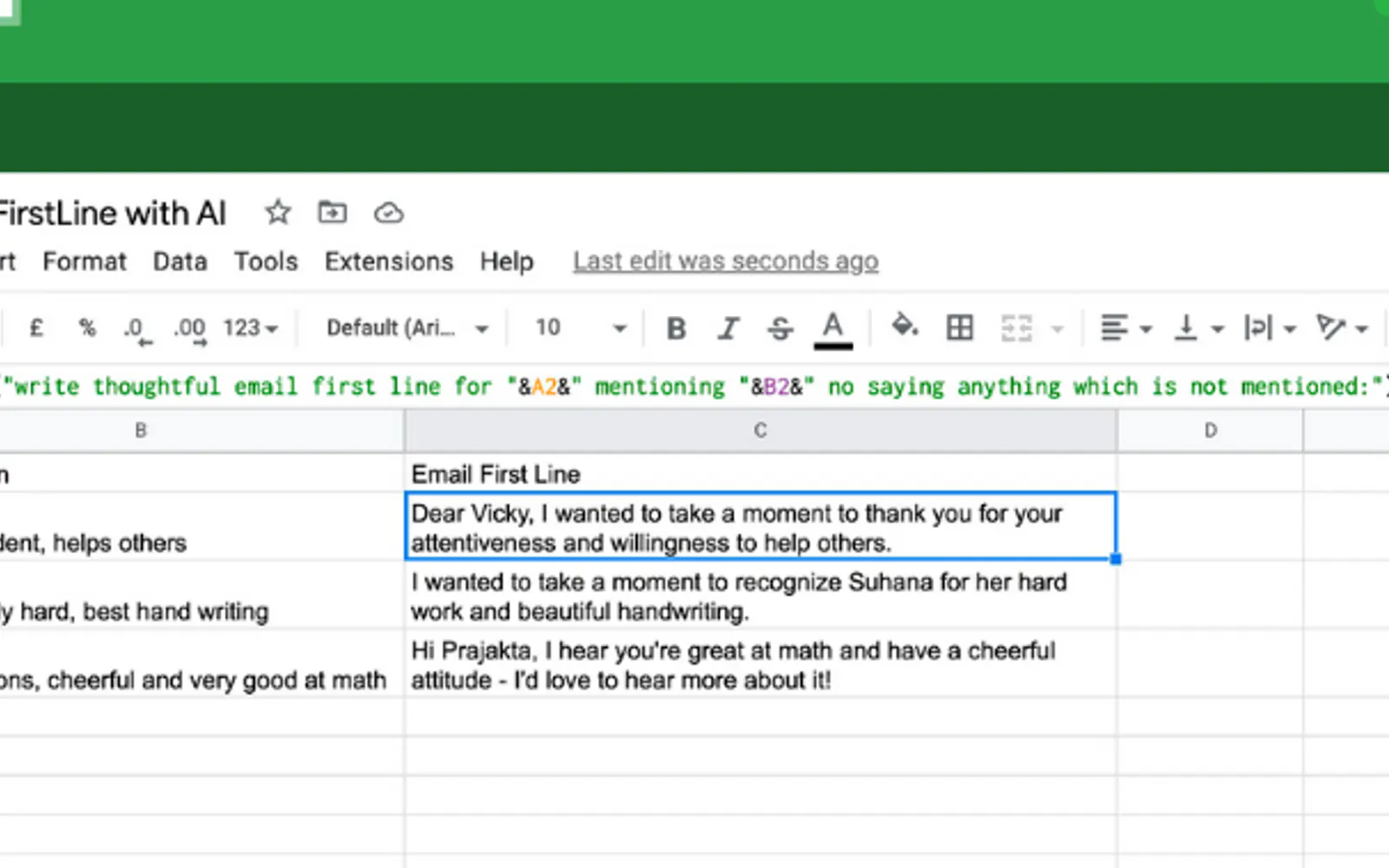The image size is (1389, 868).
Task: Select cell 'cheerful and very good at math'
Action: tap(201, 664)
